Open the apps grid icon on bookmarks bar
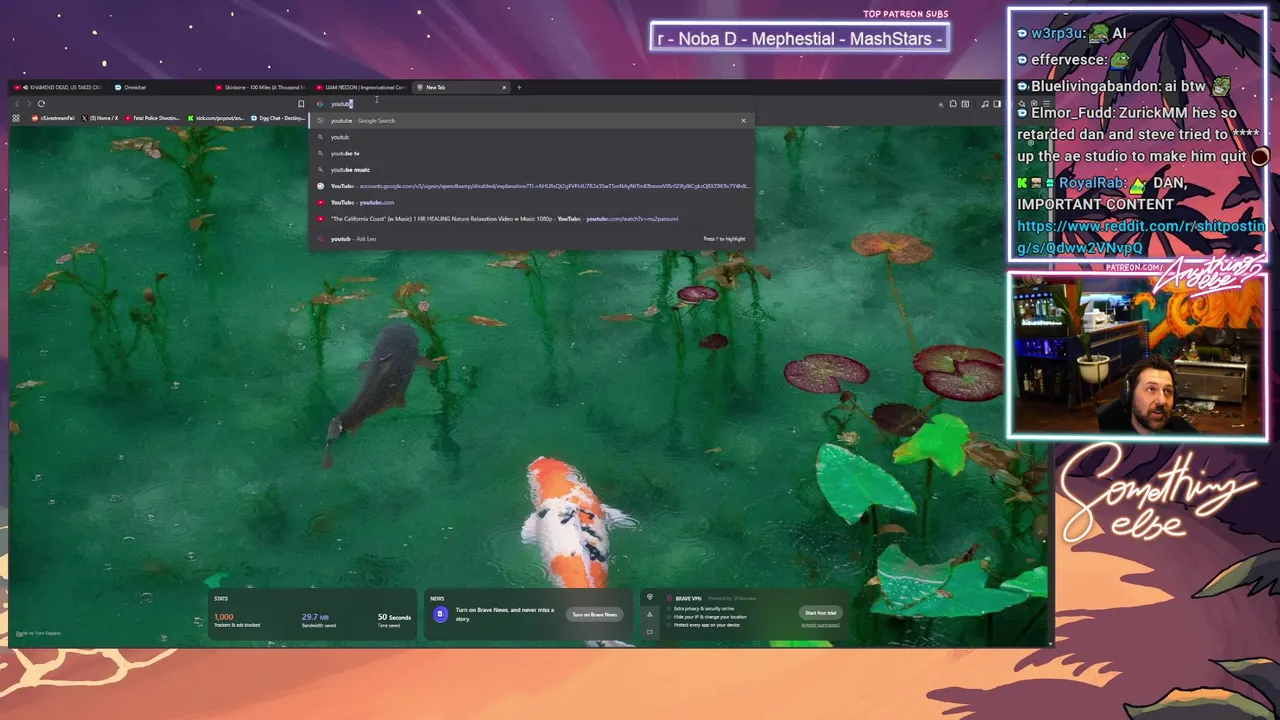 [x=16, y=118]
